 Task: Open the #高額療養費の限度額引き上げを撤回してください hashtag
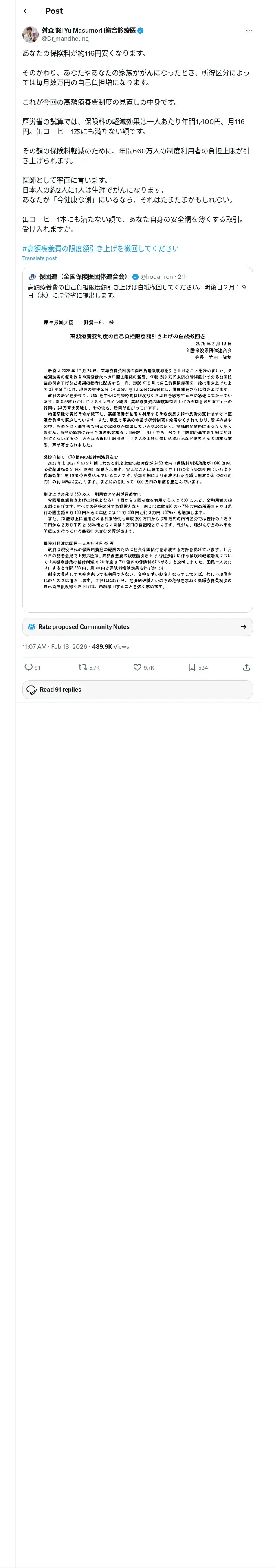pos(101,248)
